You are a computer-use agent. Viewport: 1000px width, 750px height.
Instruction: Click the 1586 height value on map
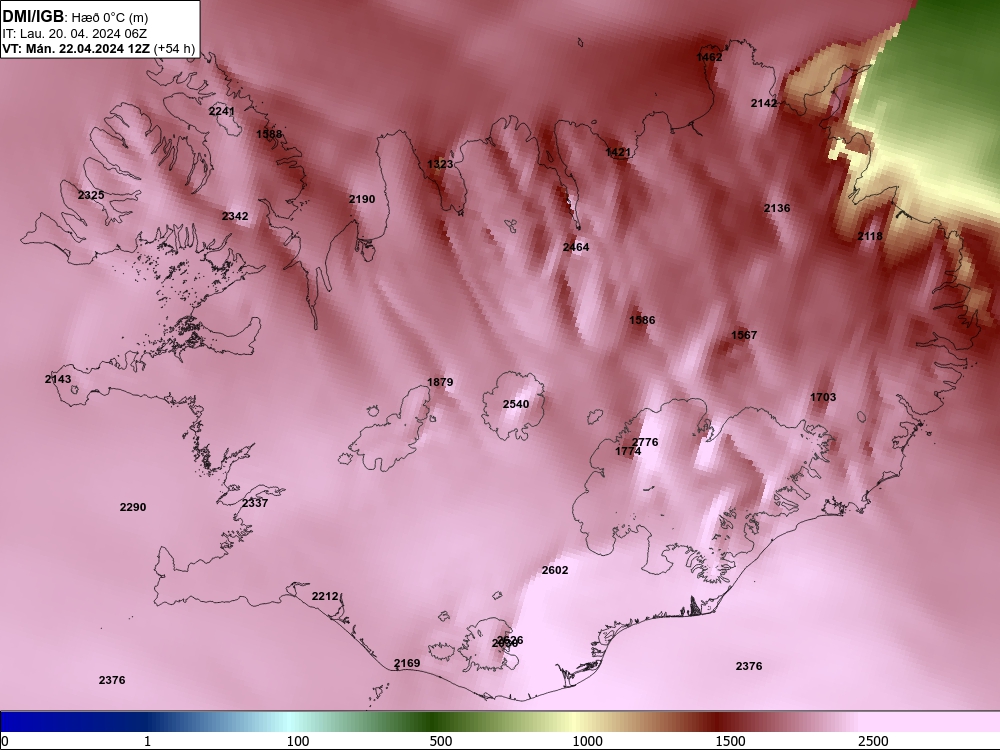point(642,320)
